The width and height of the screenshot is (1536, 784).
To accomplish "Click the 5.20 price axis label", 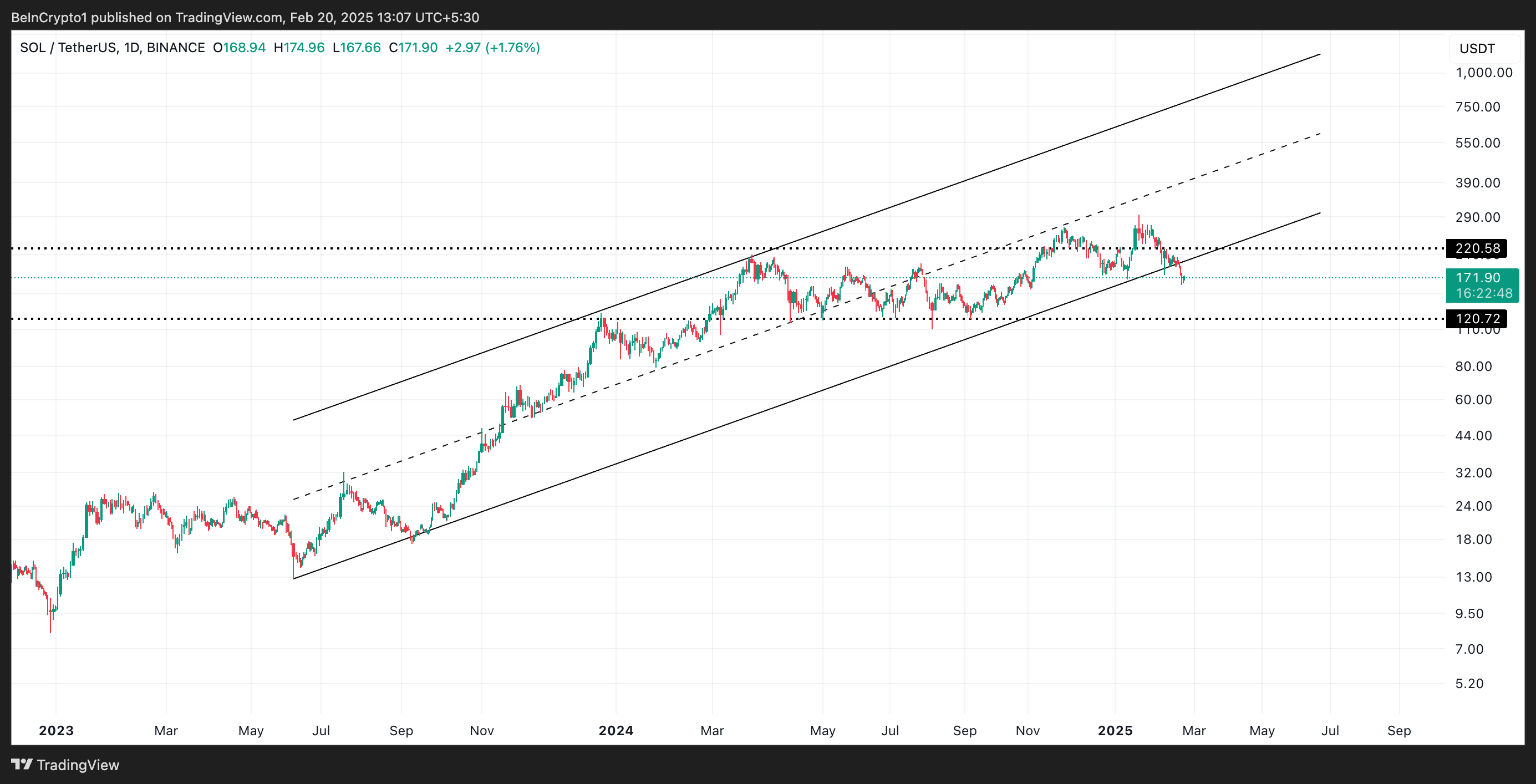I will [1469, 683].
